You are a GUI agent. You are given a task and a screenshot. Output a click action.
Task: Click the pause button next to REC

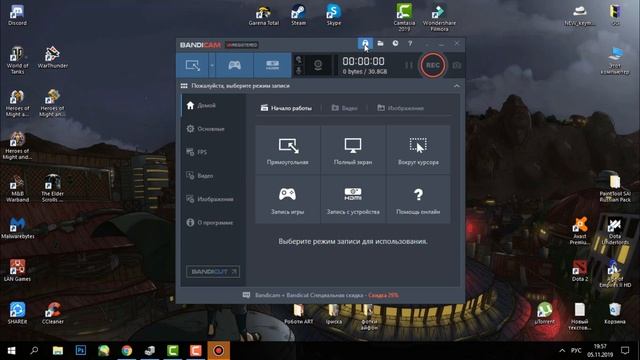(x=409, y=65)
